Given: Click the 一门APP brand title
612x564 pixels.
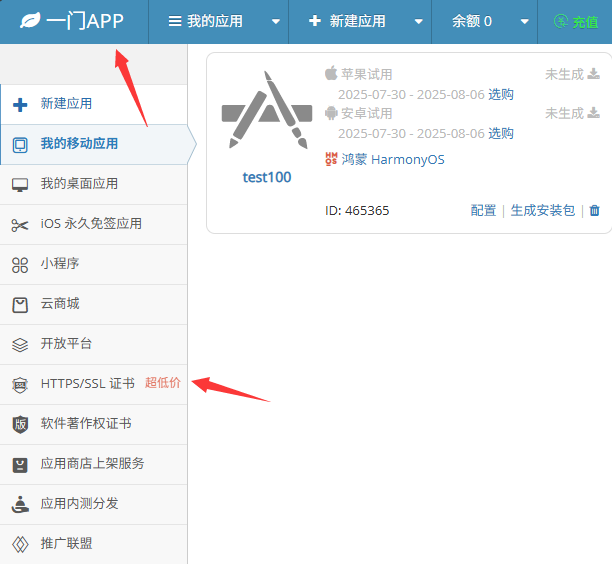Looking at the screenshot, I should [85, 21].
